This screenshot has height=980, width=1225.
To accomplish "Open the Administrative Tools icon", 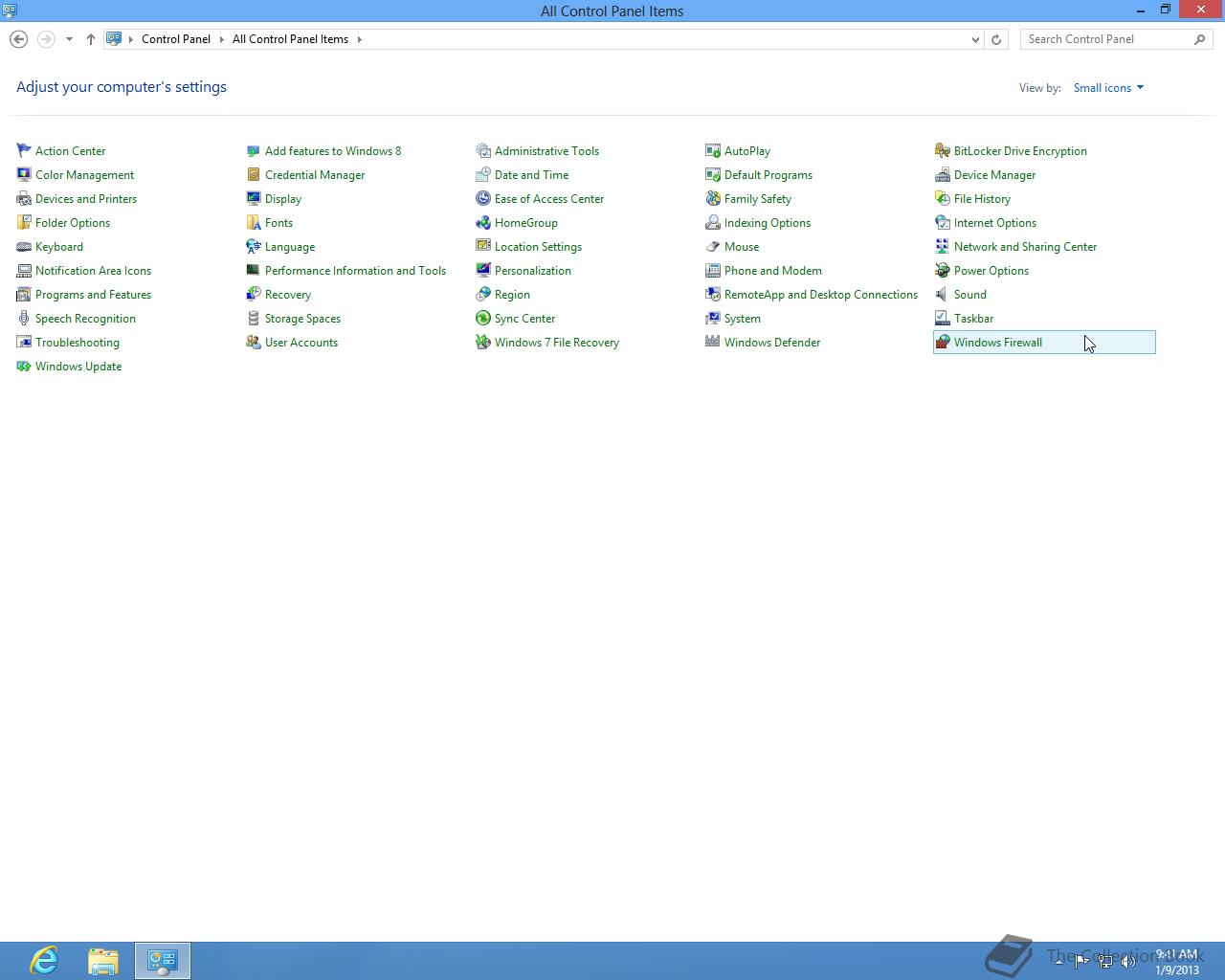I will [x=483, y=150].
